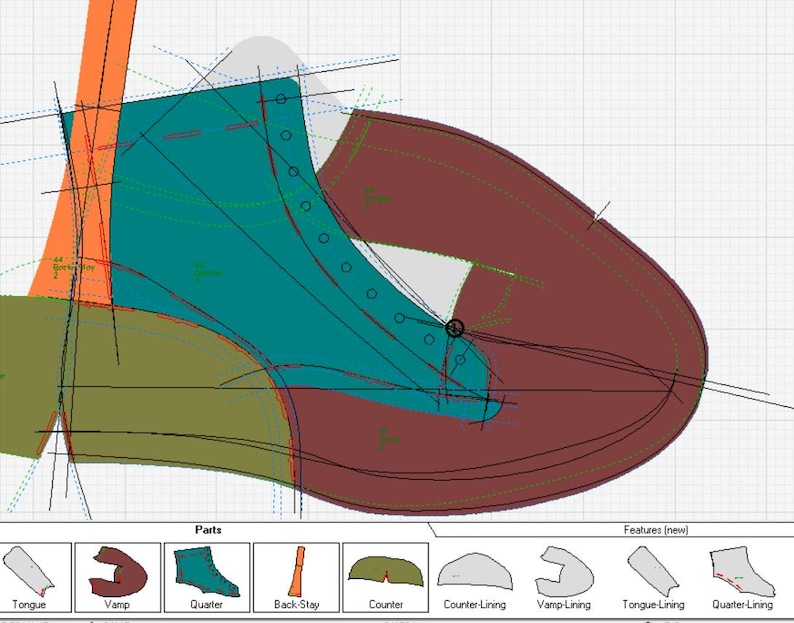The height and width of the screenshot is (623, 794).
Task: Select the Quarter part thumbnail
Action: coord(207,577)
